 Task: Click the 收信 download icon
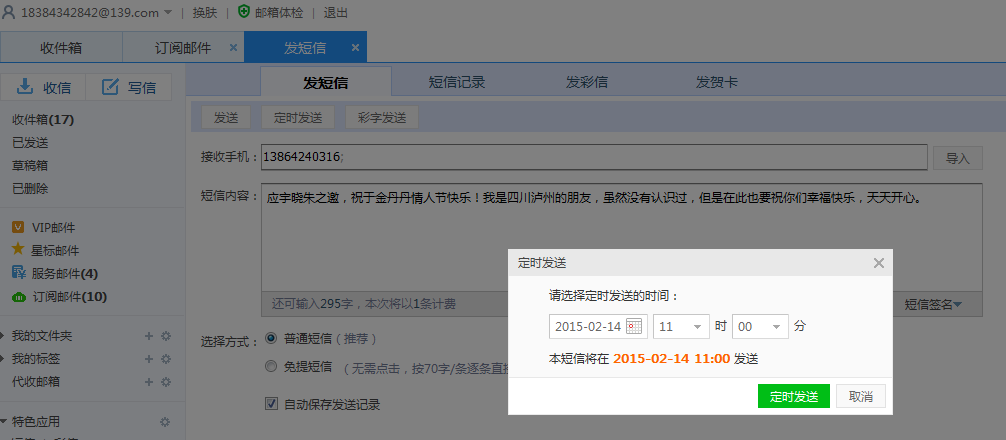click(26, 87)
